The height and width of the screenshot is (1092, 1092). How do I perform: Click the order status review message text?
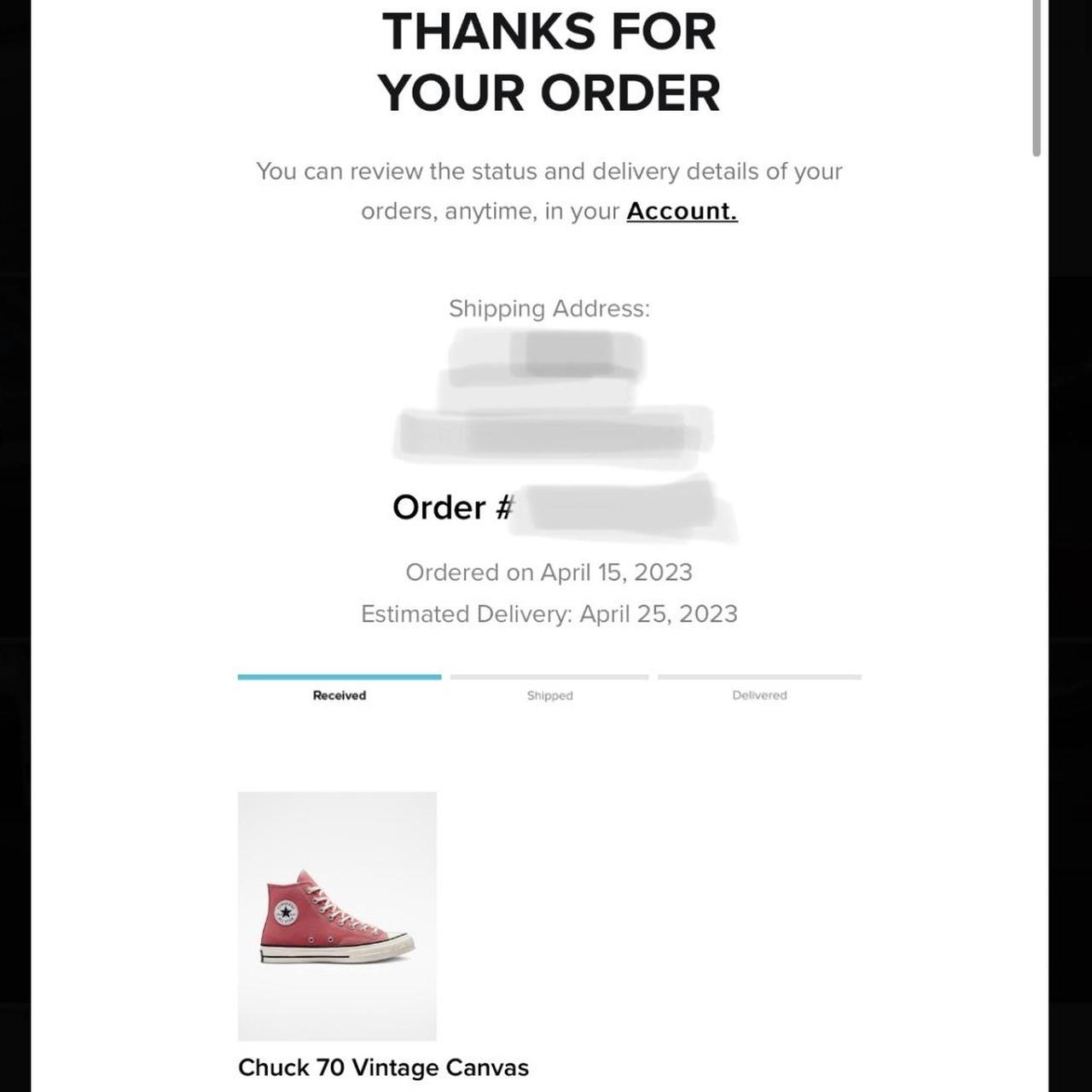[x=549, y=191]
